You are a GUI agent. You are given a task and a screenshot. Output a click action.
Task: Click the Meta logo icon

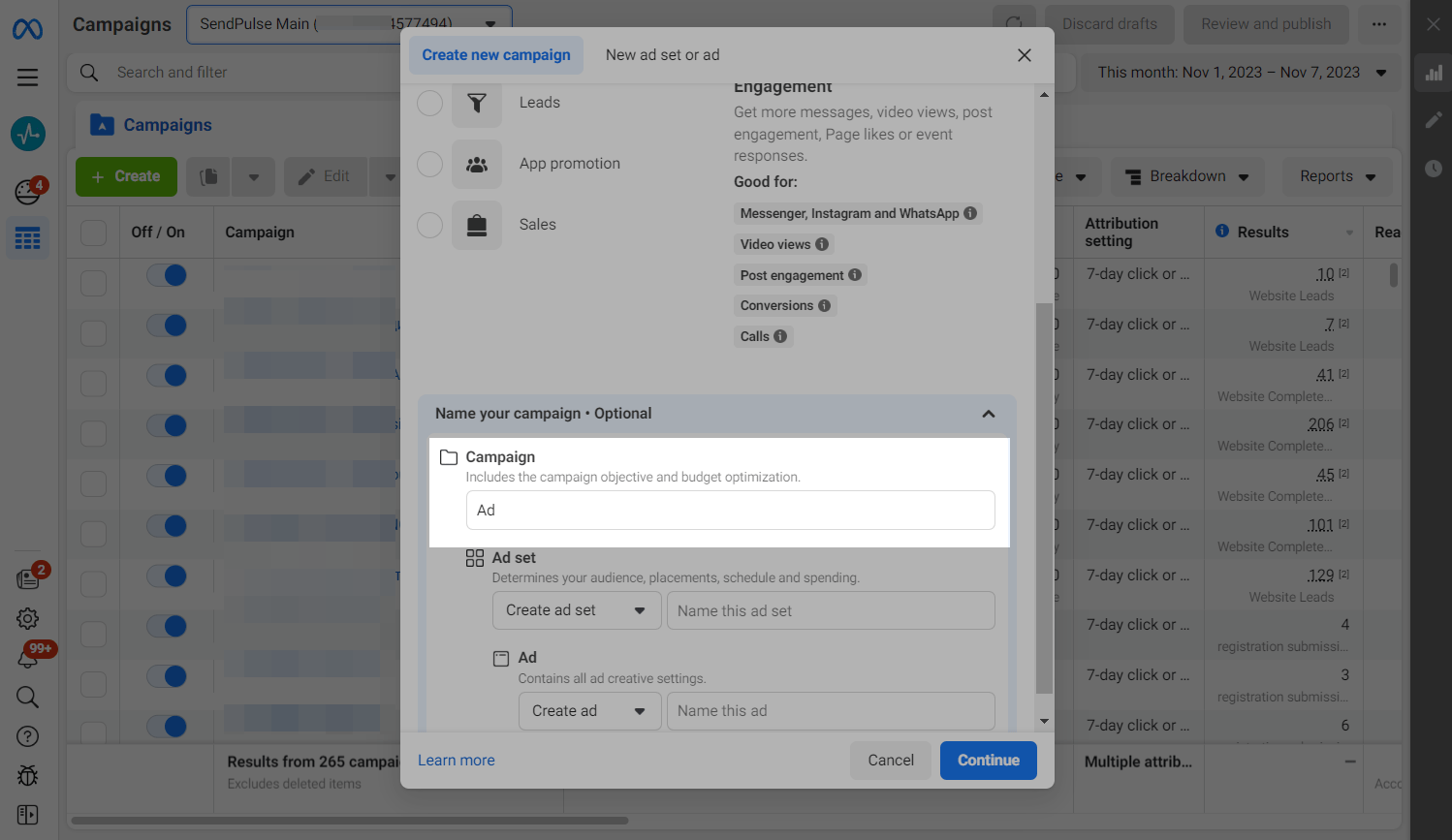point(27,29)
